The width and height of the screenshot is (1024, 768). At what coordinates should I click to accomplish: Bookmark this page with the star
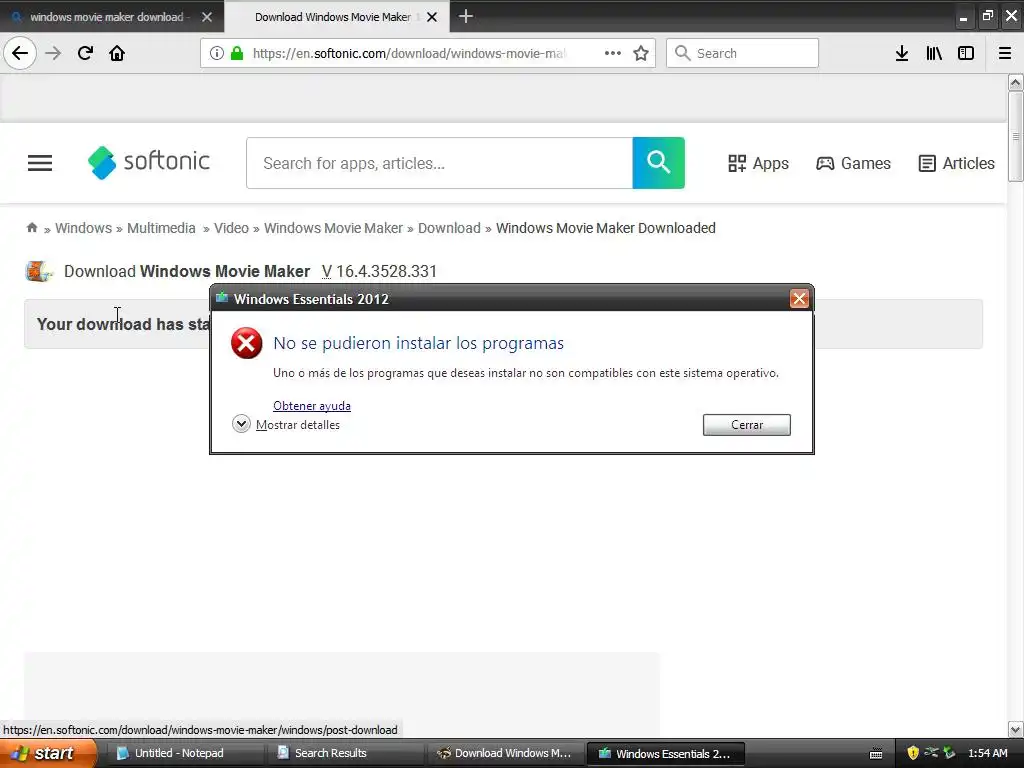click(x=641, y=53)
